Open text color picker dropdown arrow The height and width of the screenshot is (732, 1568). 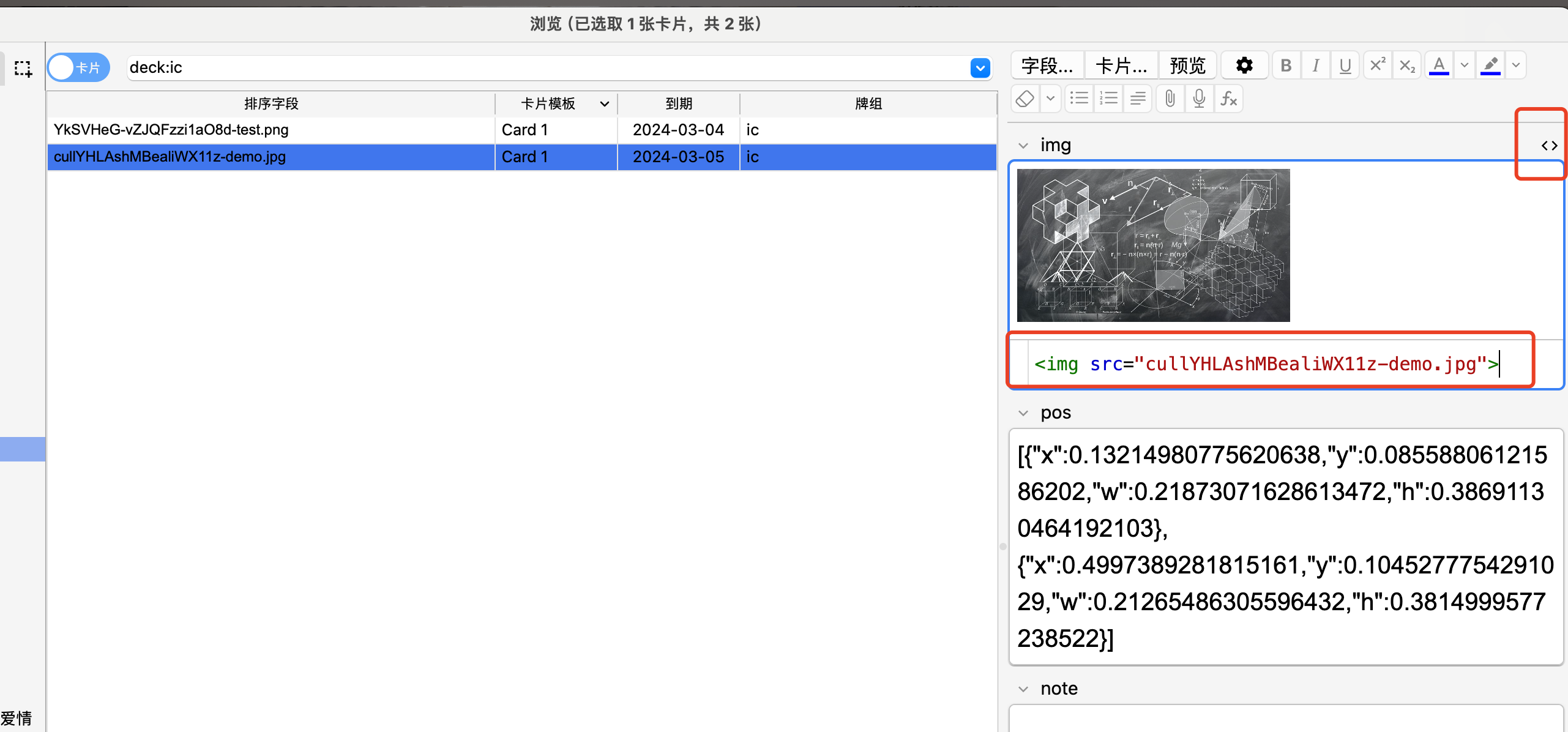pyautogui.click(x=1464, y=65)
